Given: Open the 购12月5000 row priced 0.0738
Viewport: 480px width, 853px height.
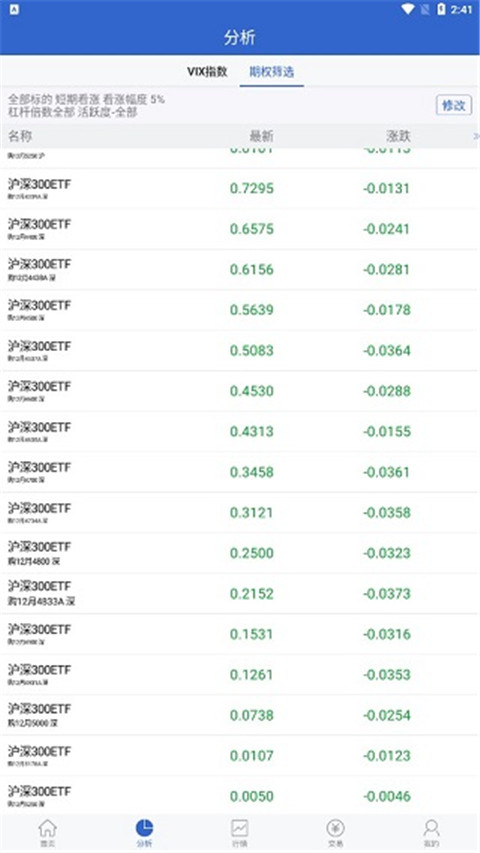Looking at the screenshot, I should (x=240, y=715).
